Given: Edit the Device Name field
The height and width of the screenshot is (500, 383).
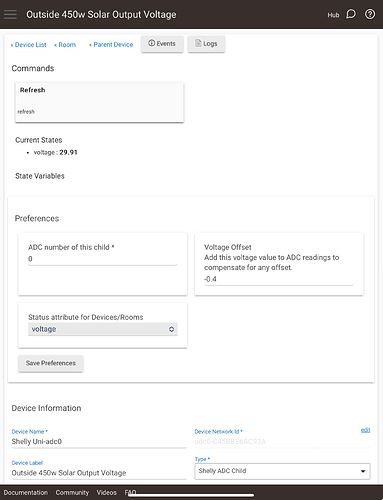Looking at the screenshot, I should 99,441.
